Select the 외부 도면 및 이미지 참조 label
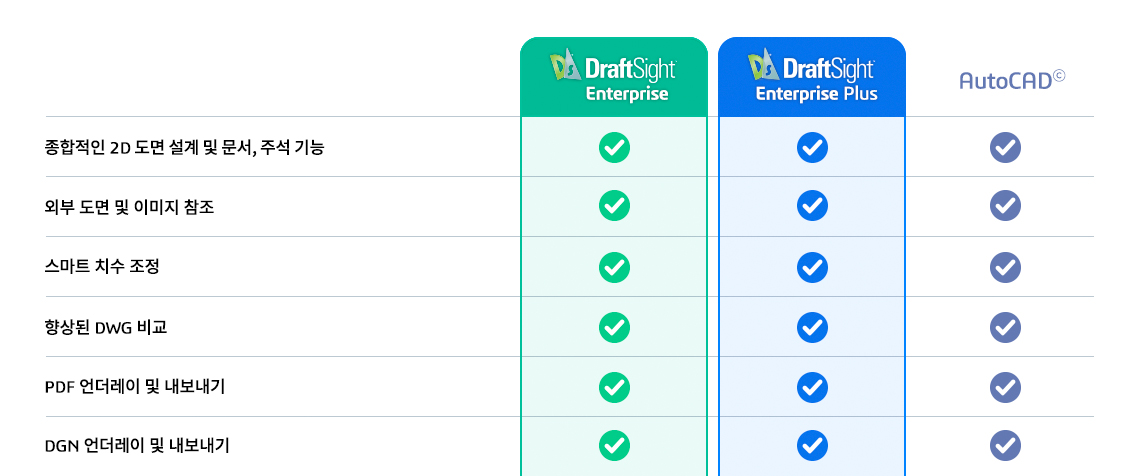 click(129, 208)
